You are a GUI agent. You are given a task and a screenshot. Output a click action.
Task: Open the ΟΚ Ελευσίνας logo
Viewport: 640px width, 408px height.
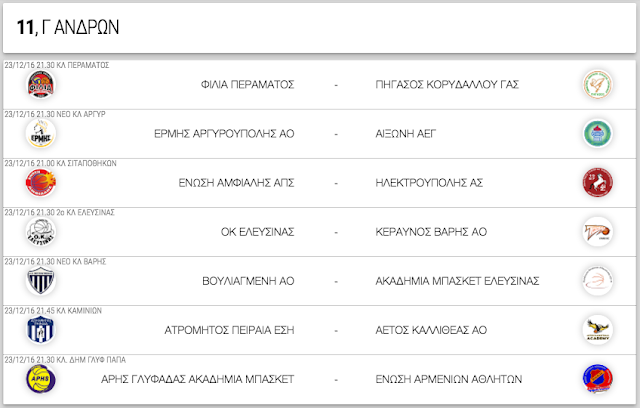click(40, 232)
